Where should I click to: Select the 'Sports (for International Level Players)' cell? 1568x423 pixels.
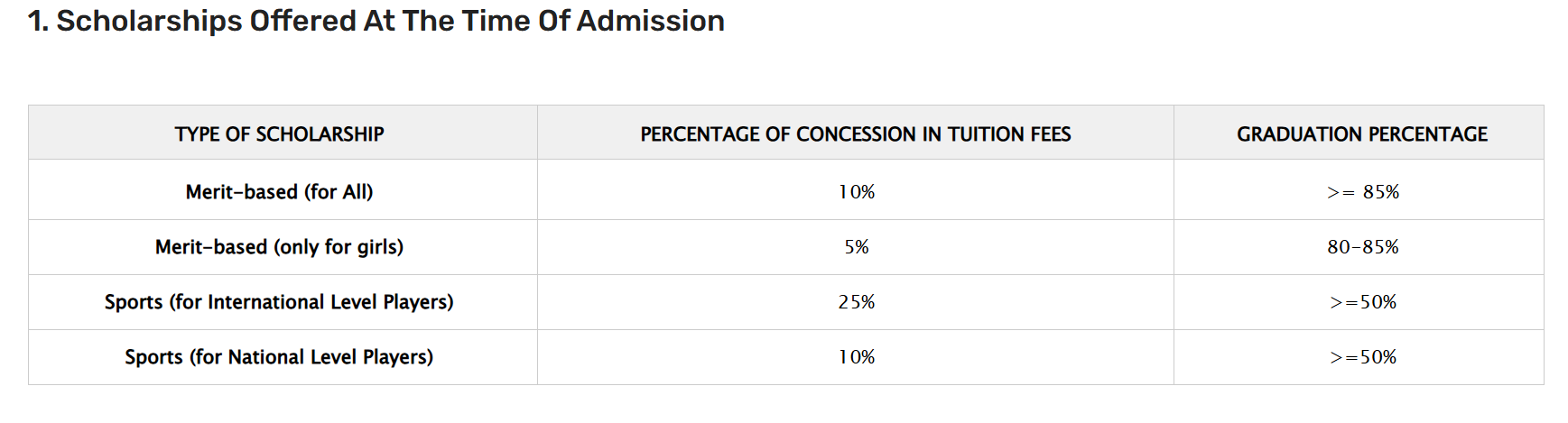279,302
